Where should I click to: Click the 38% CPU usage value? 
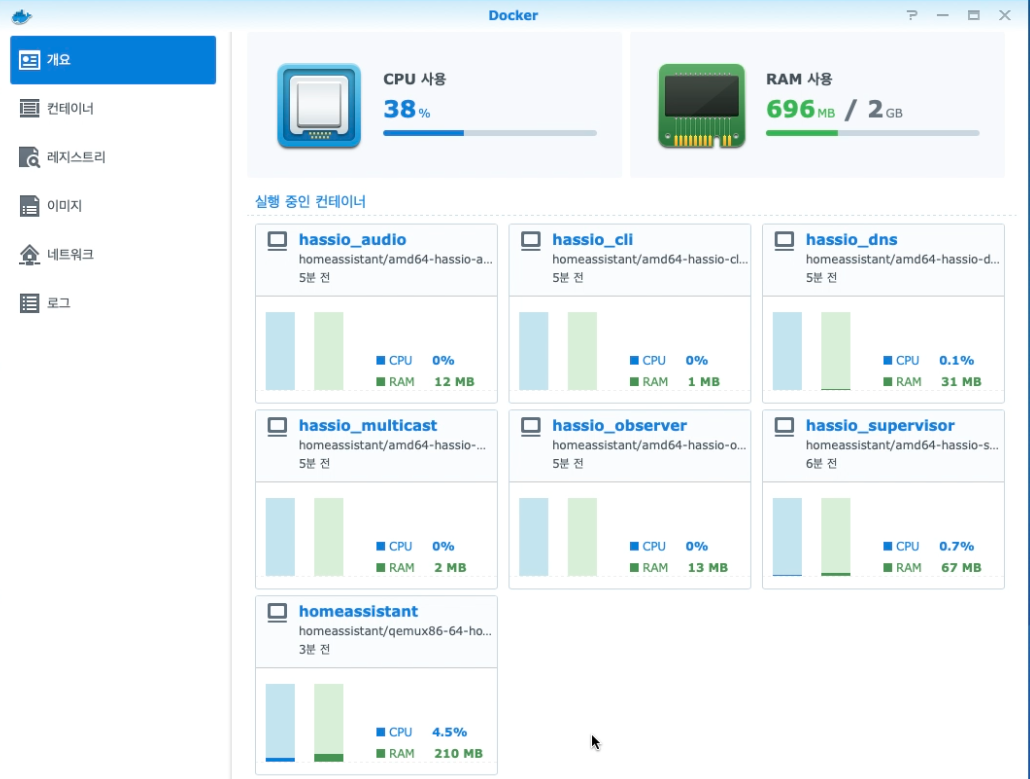coord(407,109)
